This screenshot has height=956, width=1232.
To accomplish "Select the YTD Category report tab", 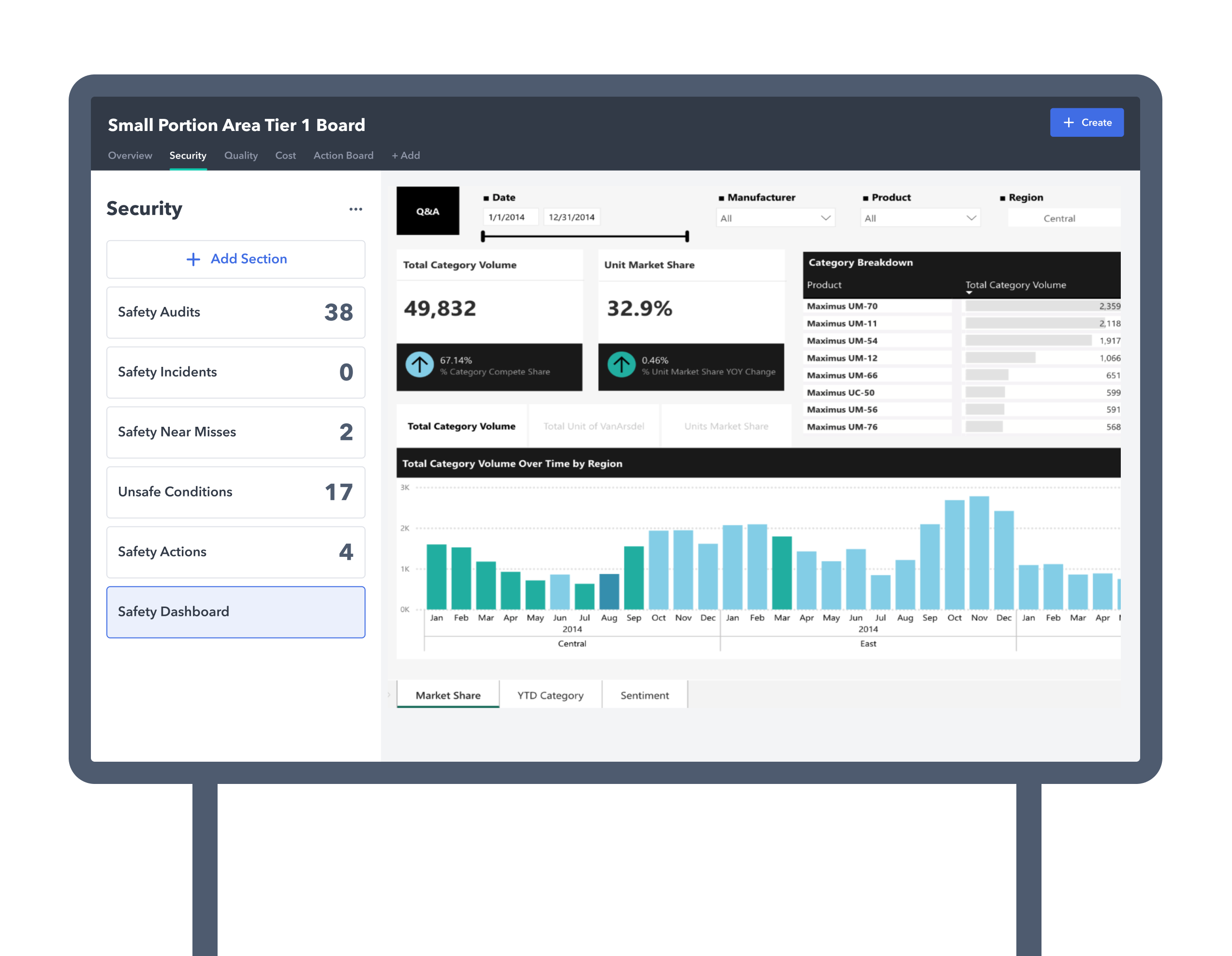I will point(550,695).
